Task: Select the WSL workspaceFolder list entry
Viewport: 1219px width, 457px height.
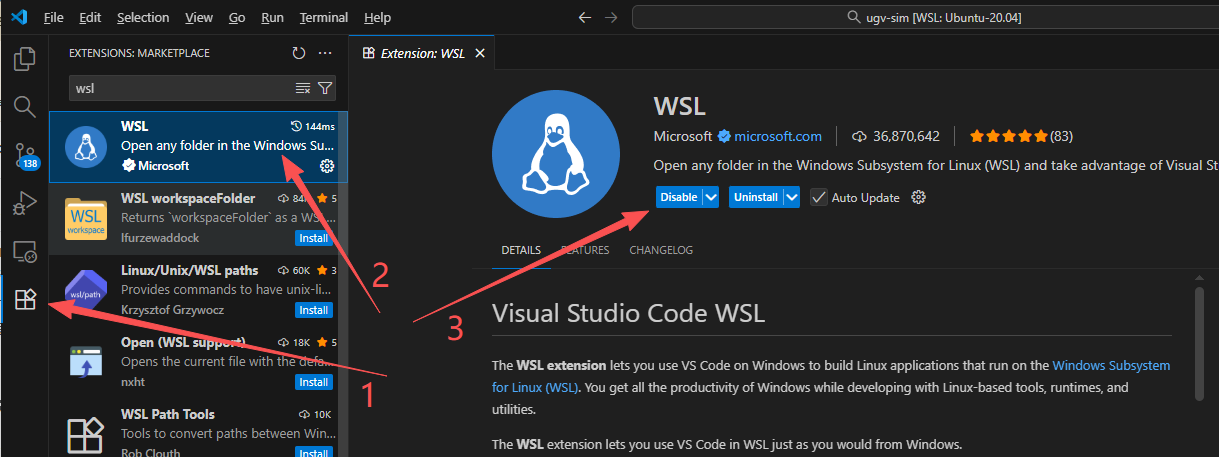Action: 198,218
